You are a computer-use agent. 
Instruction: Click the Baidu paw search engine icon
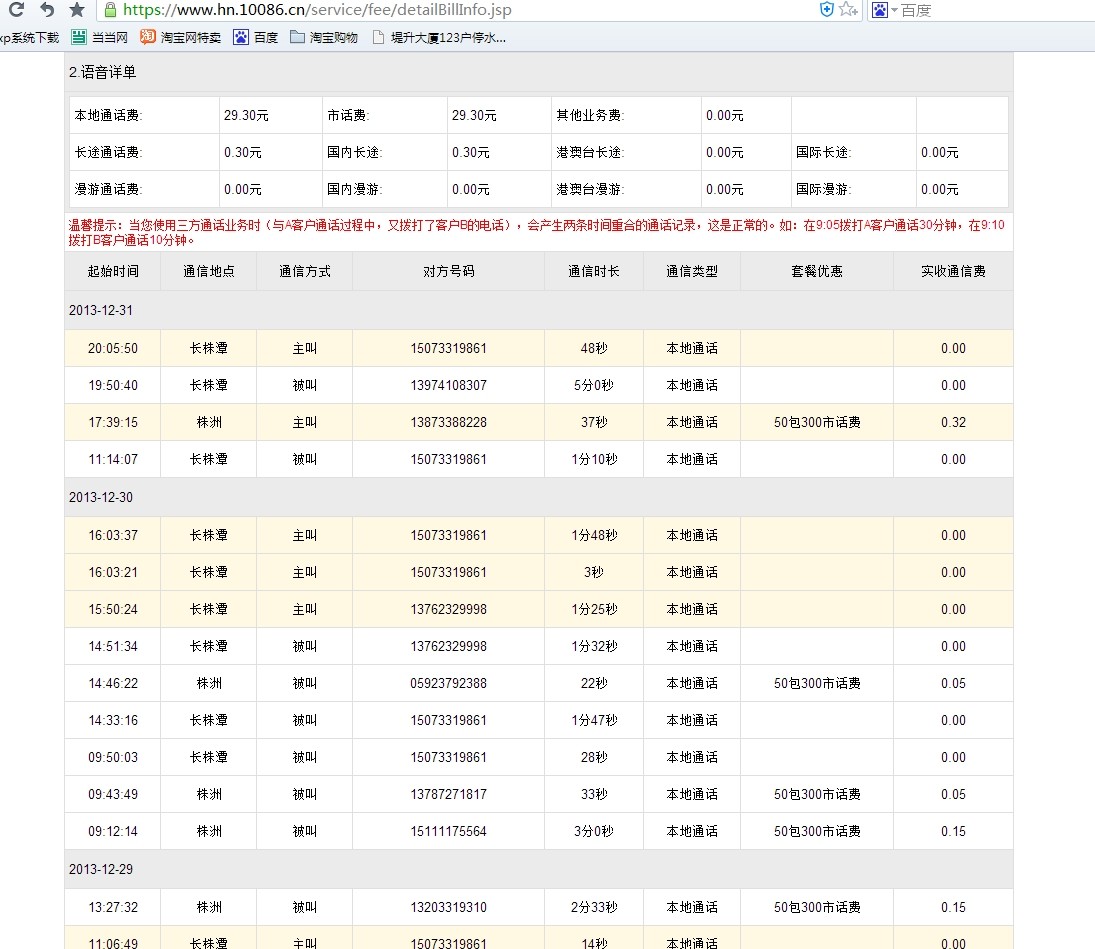879,10
